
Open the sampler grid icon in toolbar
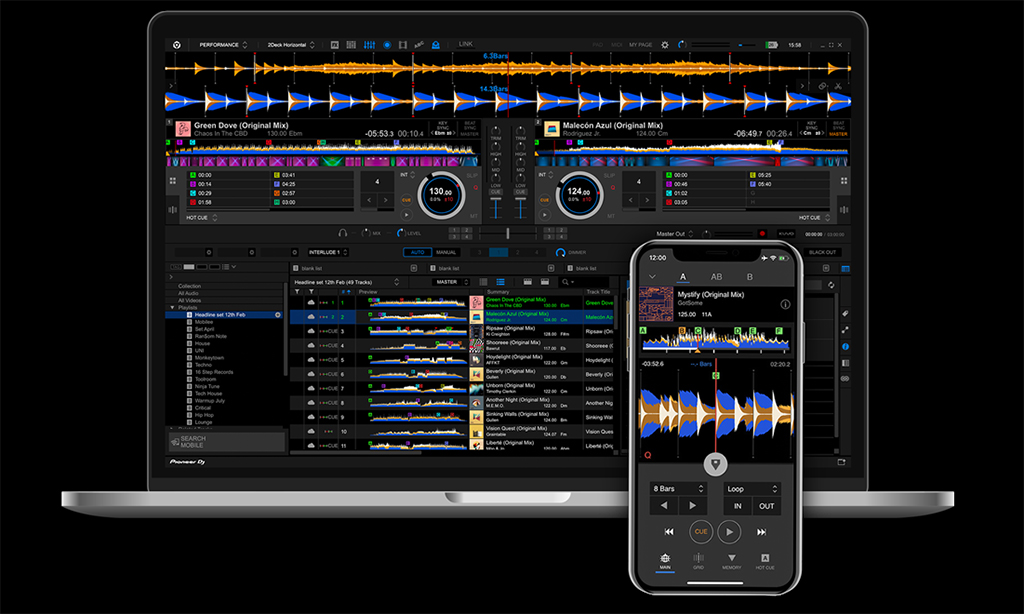point(351,45)
